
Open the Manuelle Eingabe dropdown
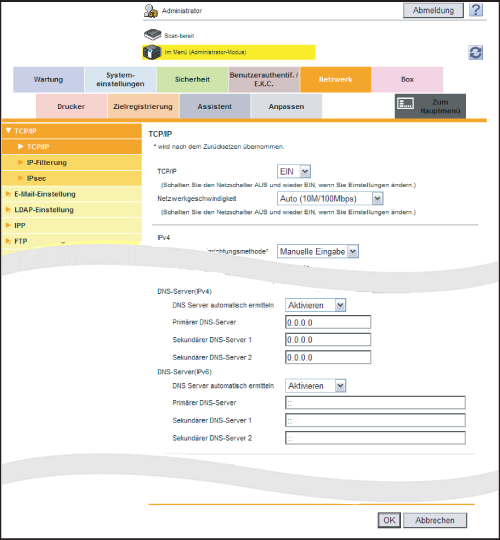pyautogui.click(x=317, y=251)
